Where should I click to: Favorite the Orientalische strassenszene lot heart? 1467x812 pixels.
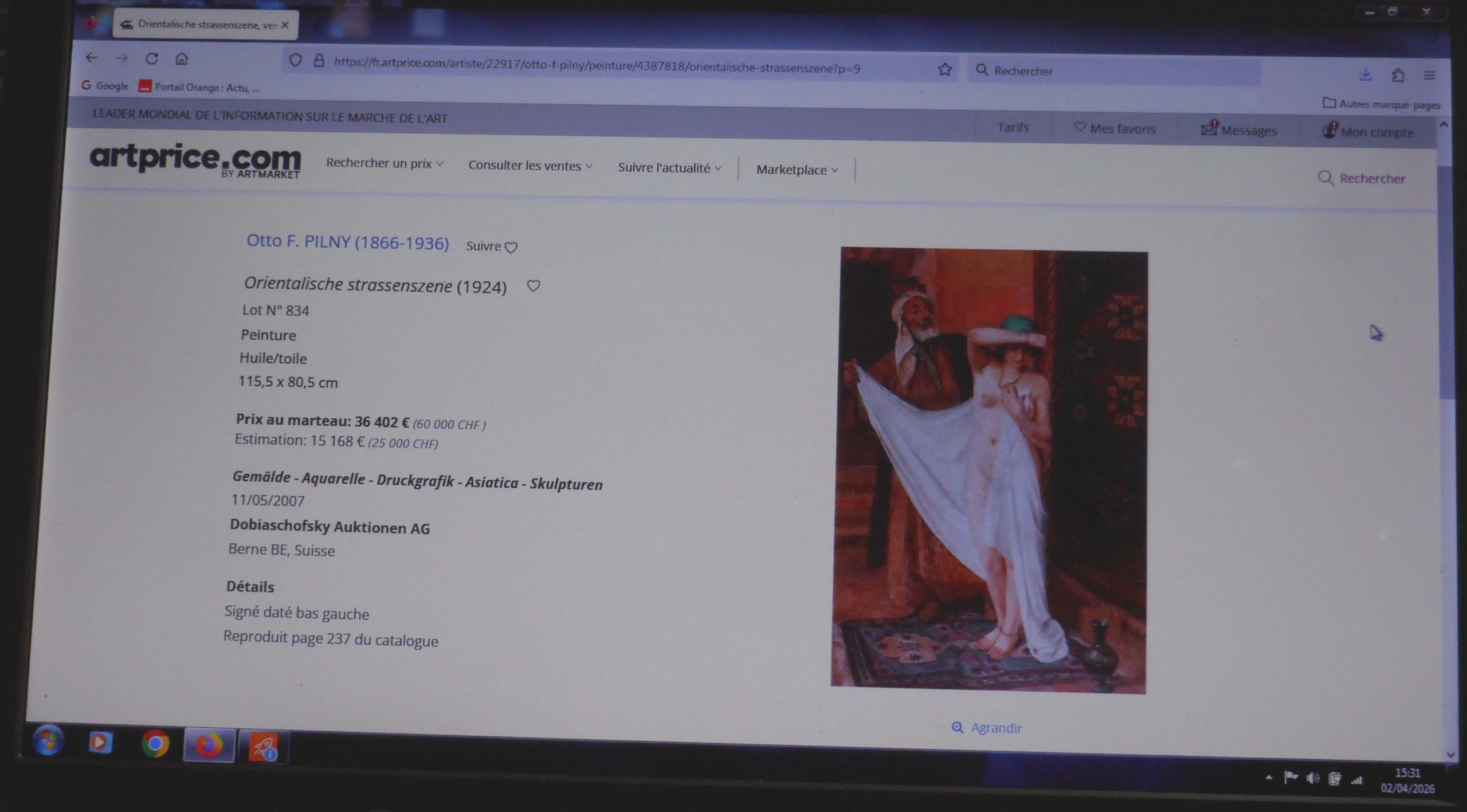tap(533, 285)
